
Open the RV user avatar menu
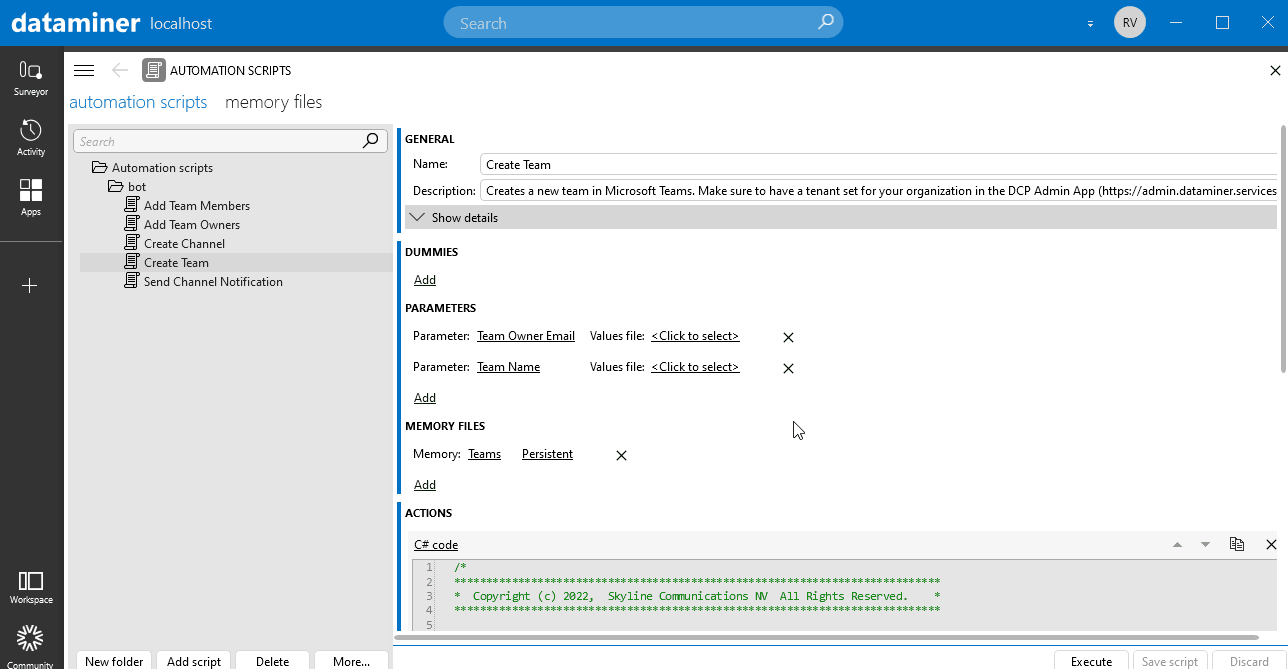point(1130,22)
